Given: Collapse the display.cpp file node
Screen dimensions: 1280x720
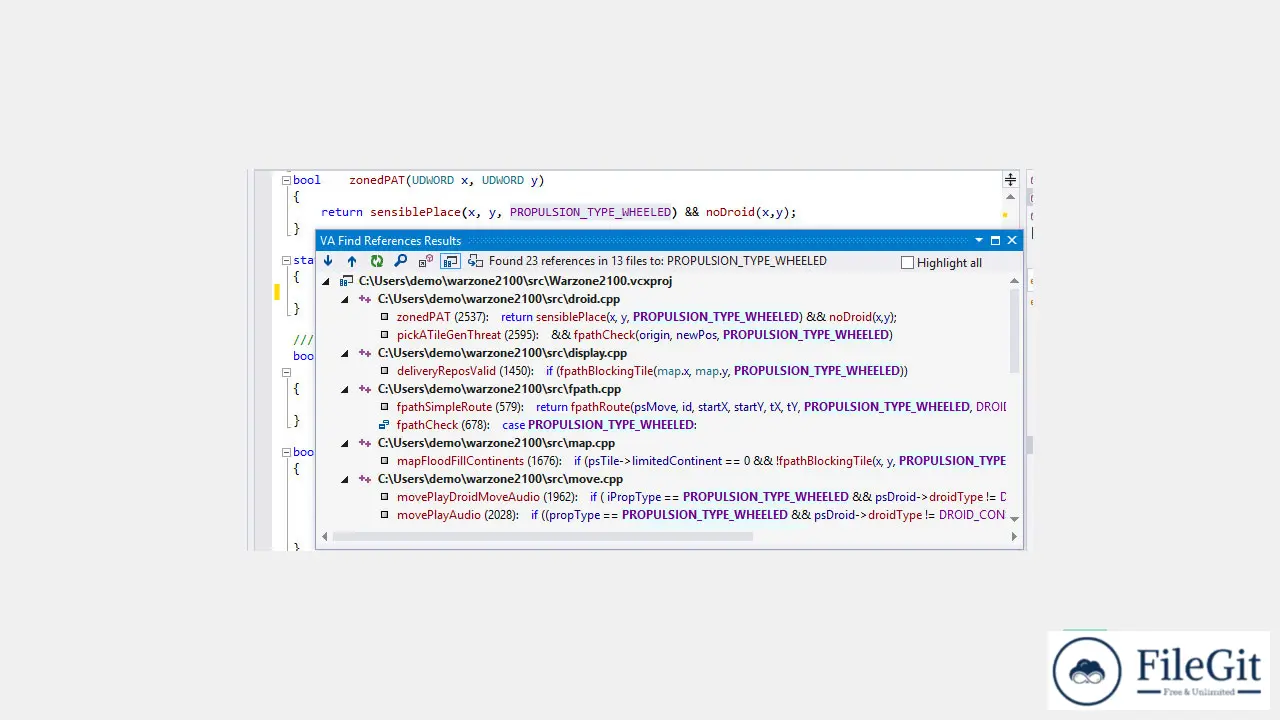Looking at the screenshot, I should (345, 353).
